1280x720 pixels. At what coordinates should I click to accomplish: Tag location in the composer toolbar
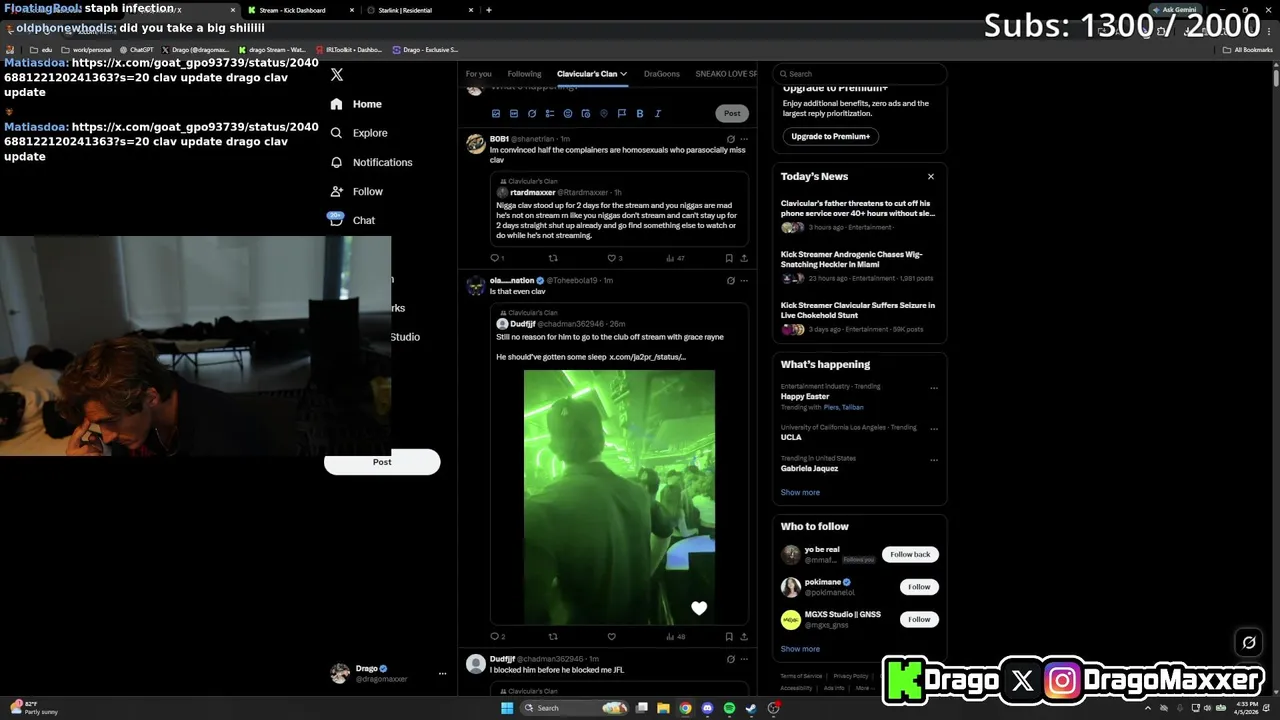click(603, 114)
